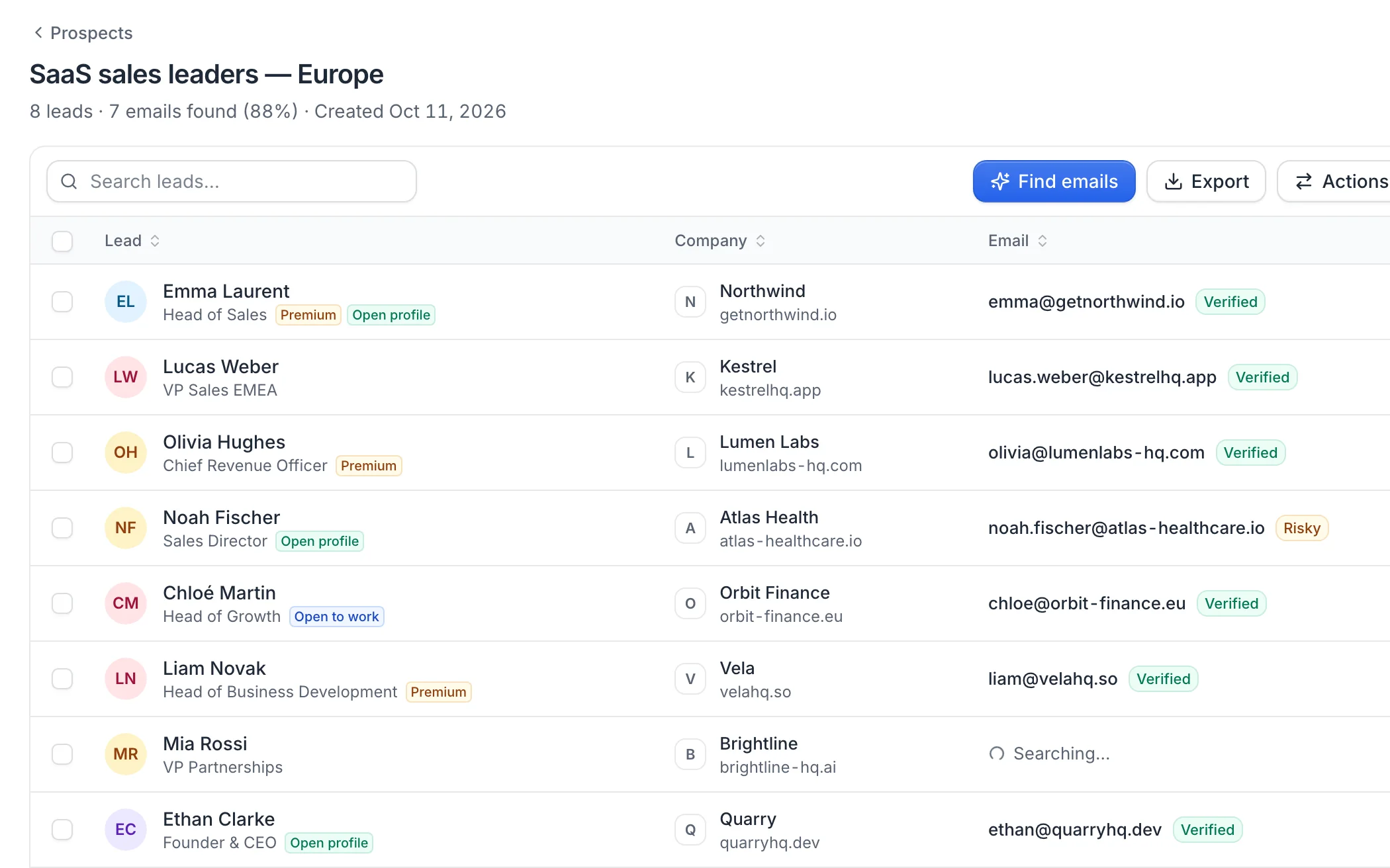The image size is (1390, 868).
Task: Open Noah Fischer's NF avatar
Action: (x=126, y=528)
